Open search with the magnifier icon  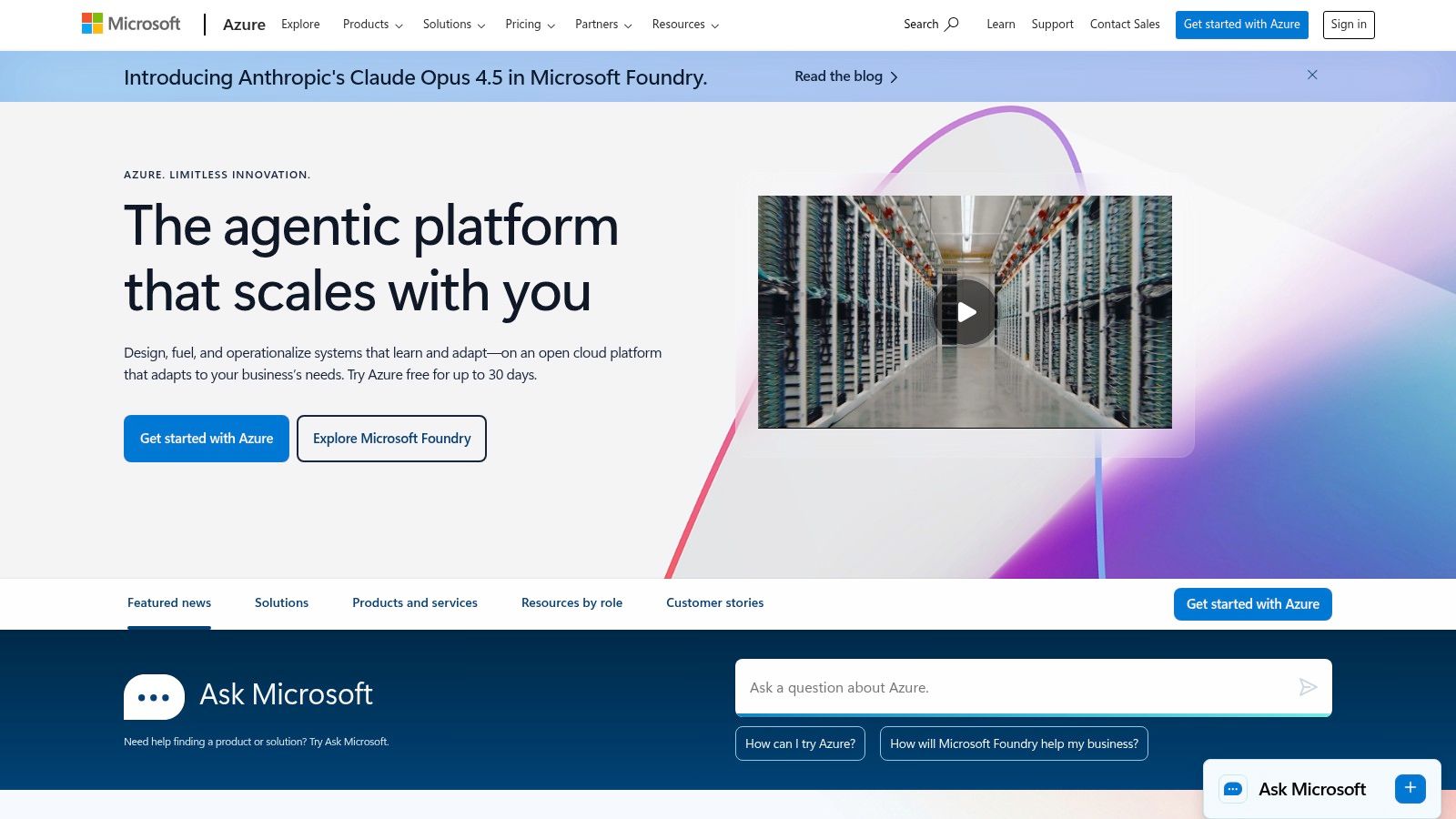950,25
